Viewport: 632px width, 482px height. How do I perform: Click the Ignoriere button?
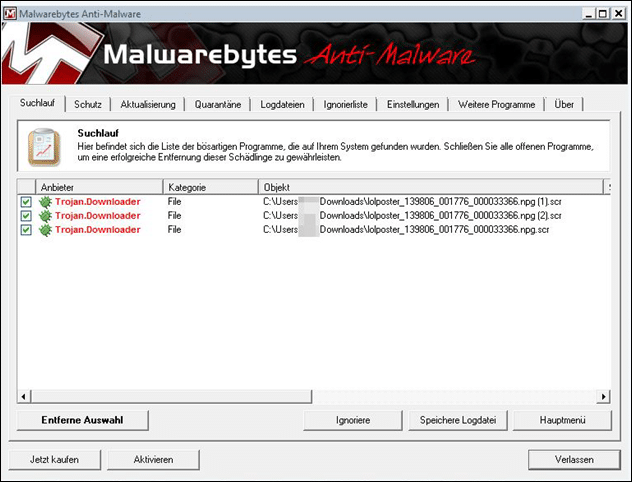[x=353, y=420]
